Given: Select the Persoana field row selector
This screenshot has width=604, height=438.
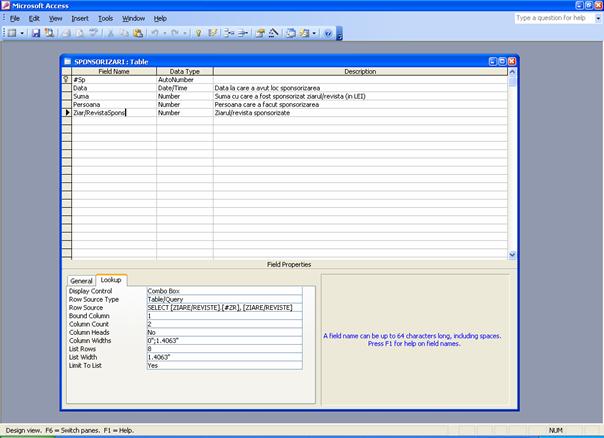Looking at the screenshot, I should pos(66,104).
